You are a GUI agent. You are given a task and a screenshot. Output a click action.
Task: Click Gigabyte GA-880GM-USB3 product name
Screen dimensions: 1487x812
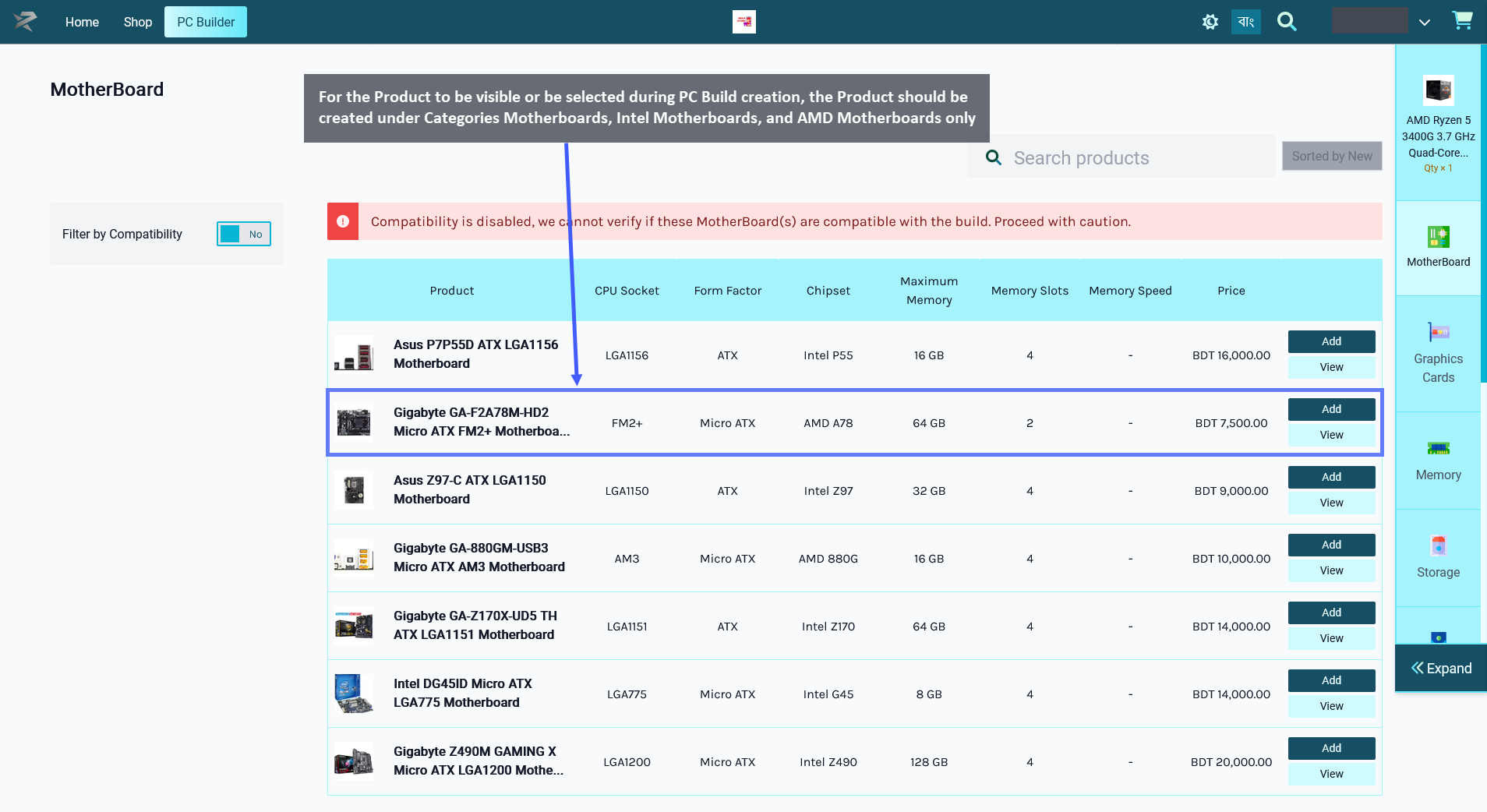(x=479, y=557)
